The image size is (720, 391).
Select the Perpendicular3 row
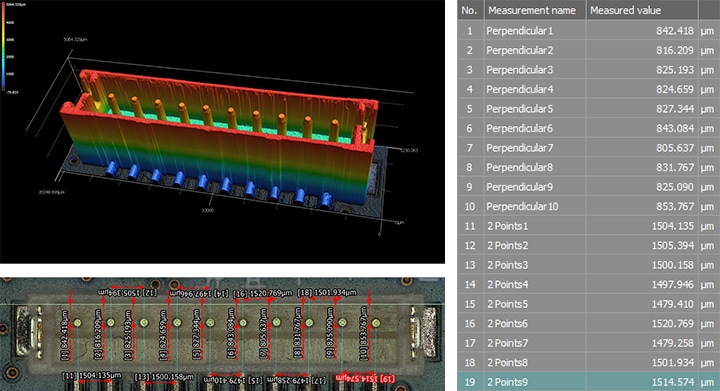[x=589, y=69]
